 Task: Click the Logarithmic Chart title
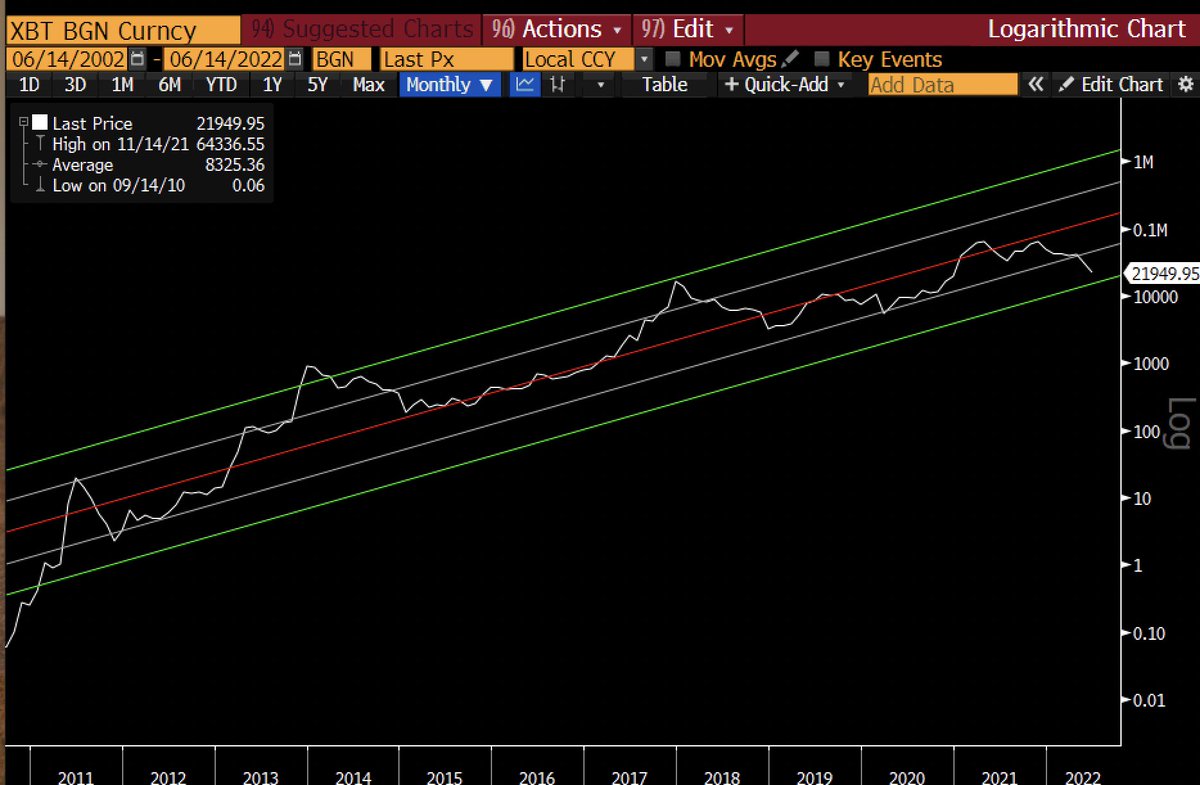[x=1086, y=28]
